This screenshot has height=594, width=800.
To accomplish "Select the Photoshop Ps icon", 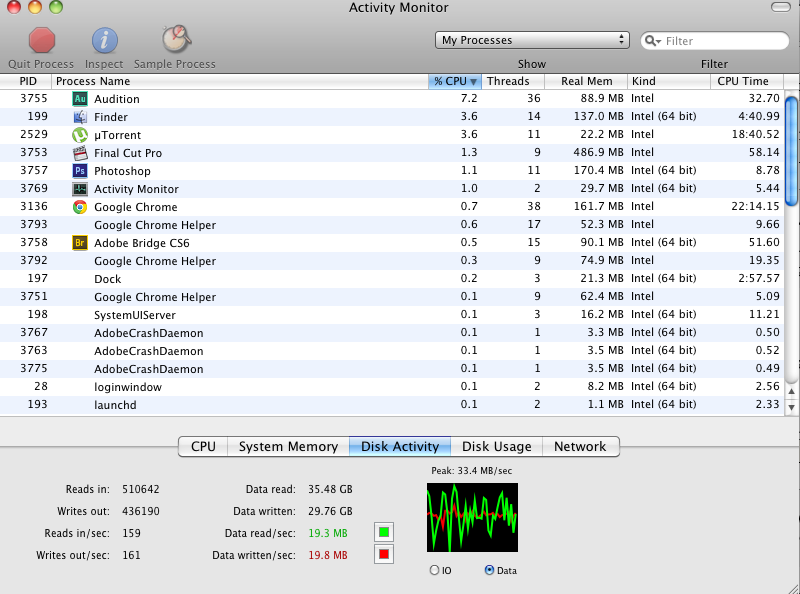I will pos(80,170).
